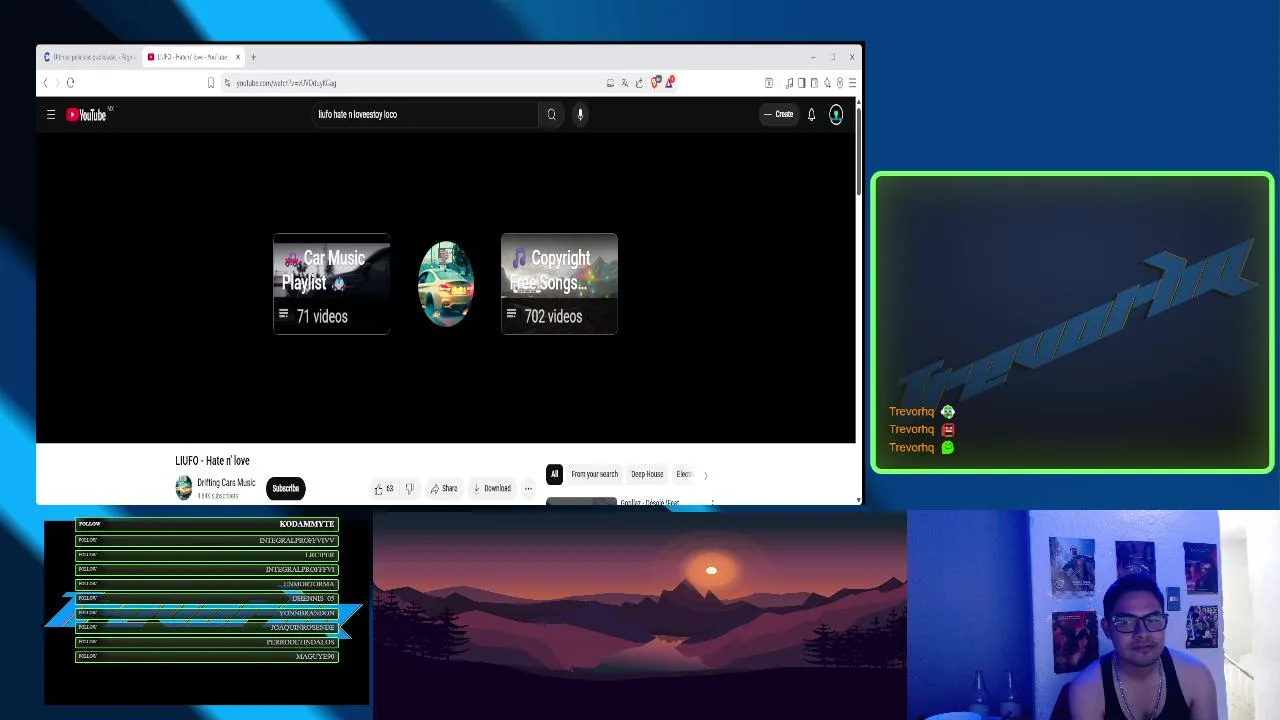Click the Brave rewards triangle icon
Screen dimensions: 1280x720
(x=669, y=82)
